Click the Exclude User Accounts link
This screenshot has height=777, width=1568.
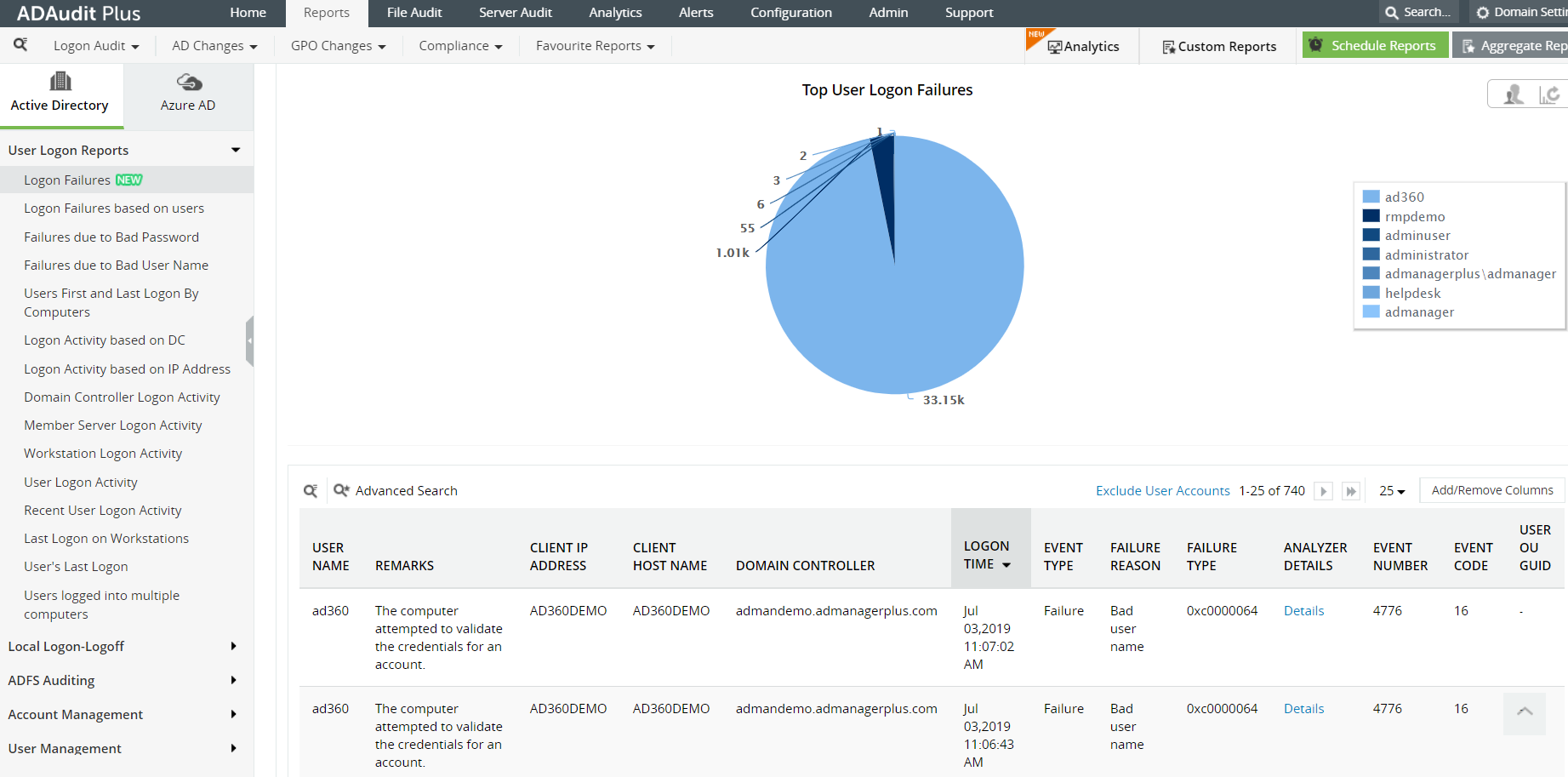pyautogui.click(x=1162, y=490)
